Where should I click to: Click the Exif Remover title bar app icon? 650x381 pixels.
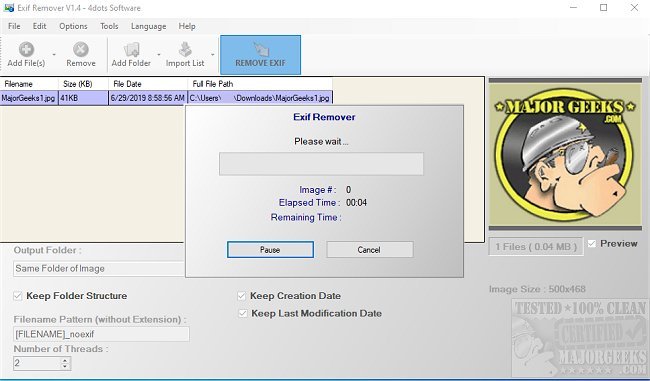tap(9, 8)
